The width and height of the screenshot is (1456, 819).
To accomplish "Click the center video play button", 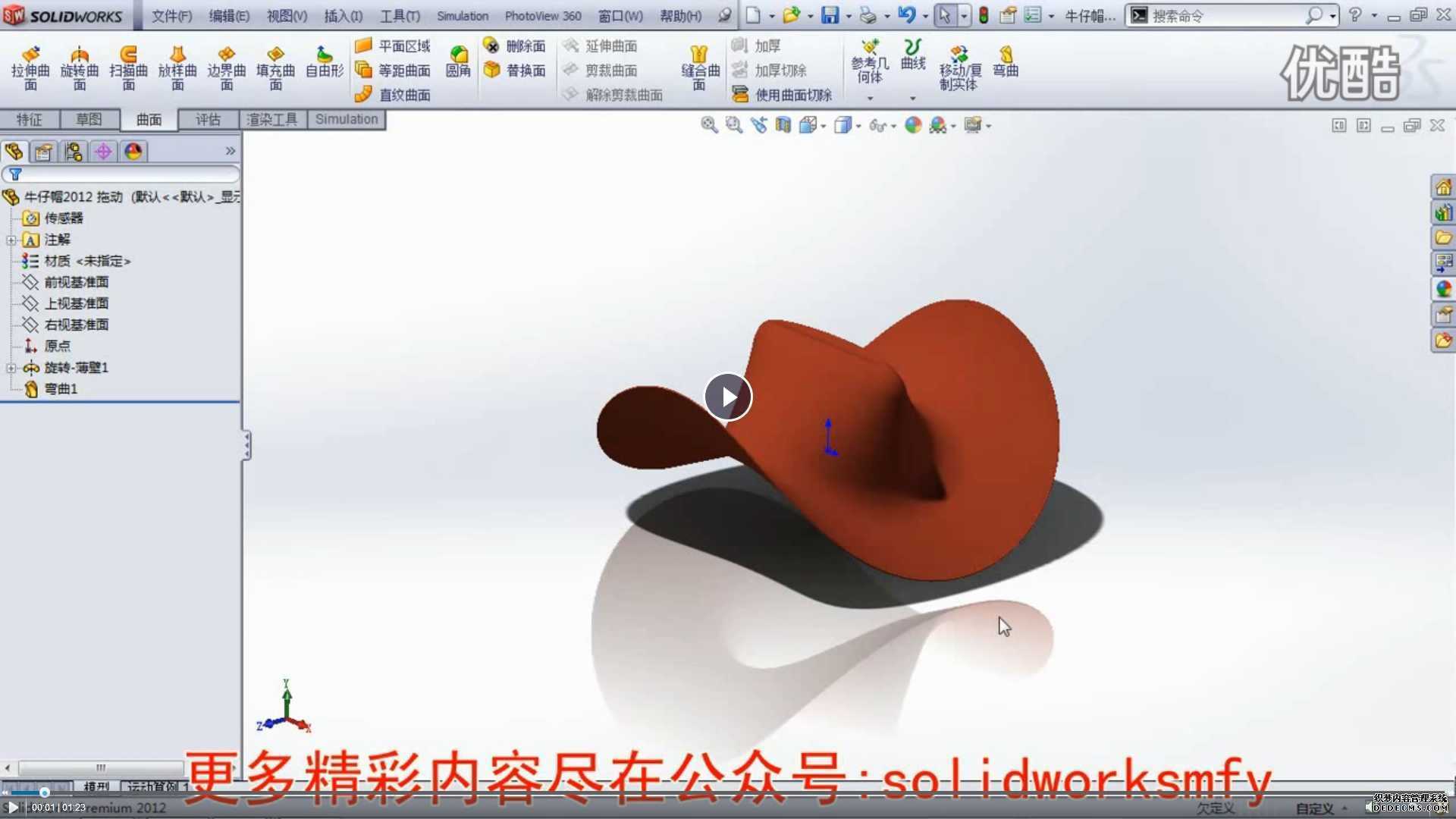I will tap(728, 397).
